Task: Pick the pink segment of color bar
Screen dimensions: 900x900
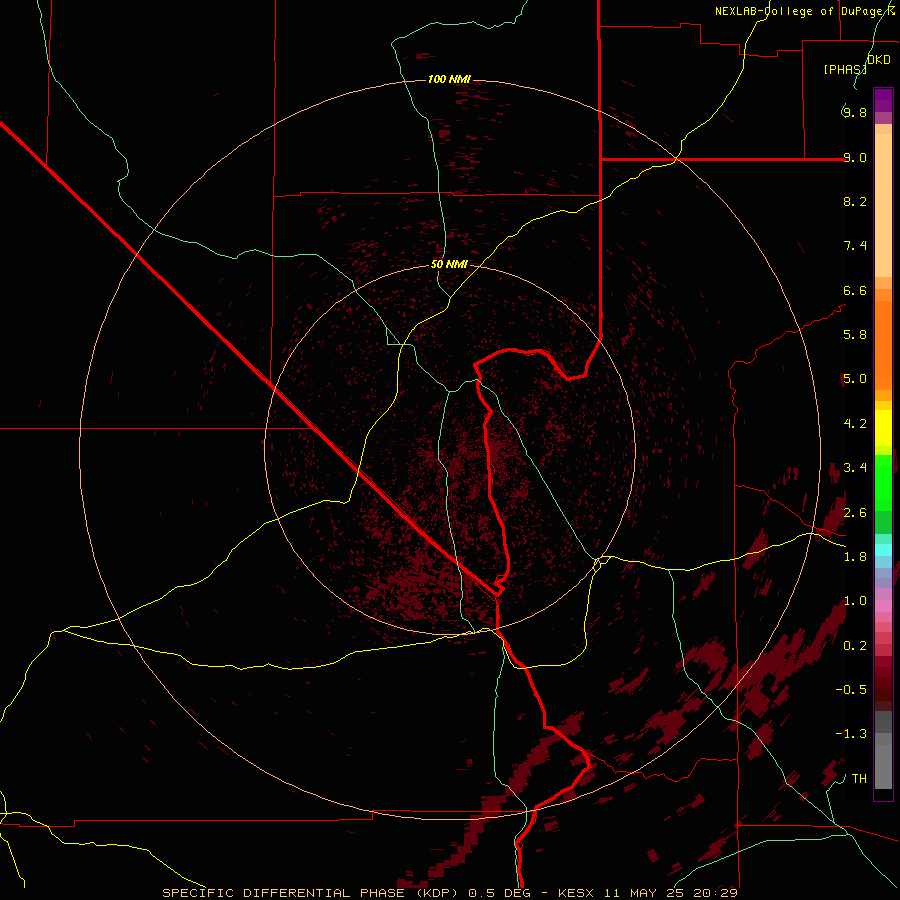Action: point(883,606)
